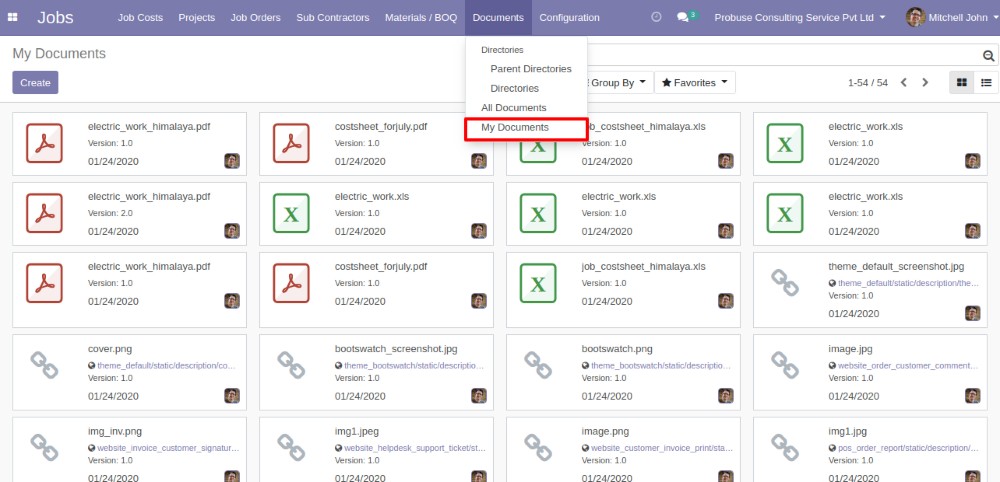Switch to list view

[986, 83]
